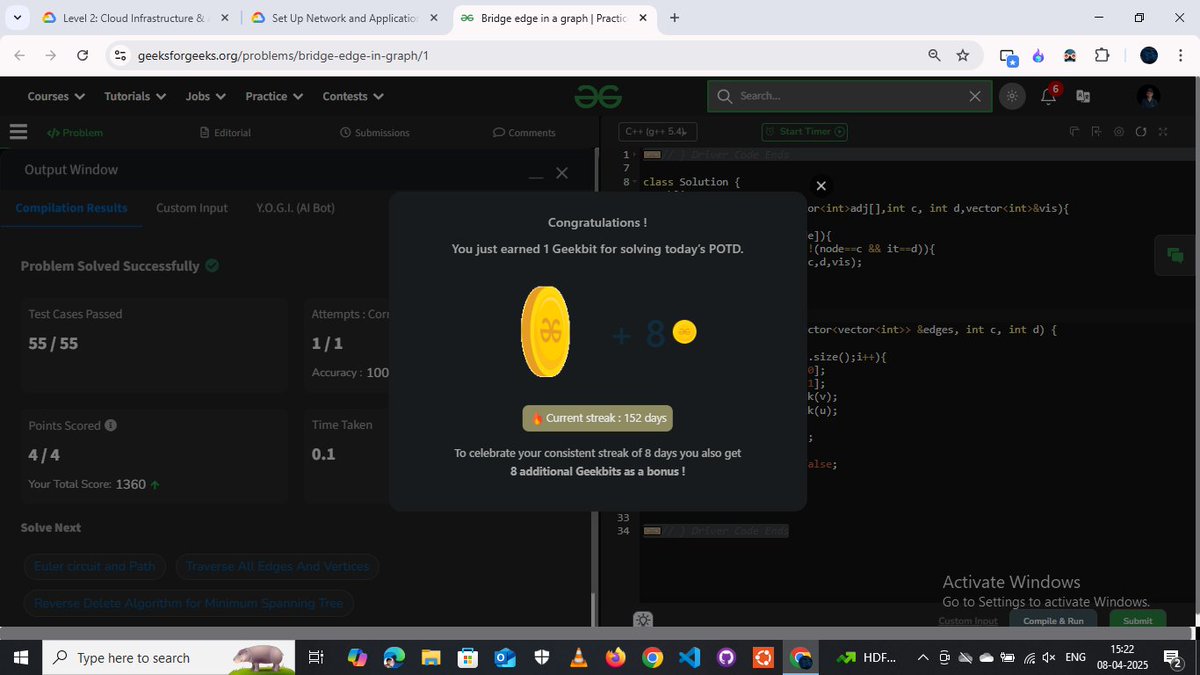Screen dimensions: 1200x675
Task: Expand the Contests menu
Action: tap(353, 96)
